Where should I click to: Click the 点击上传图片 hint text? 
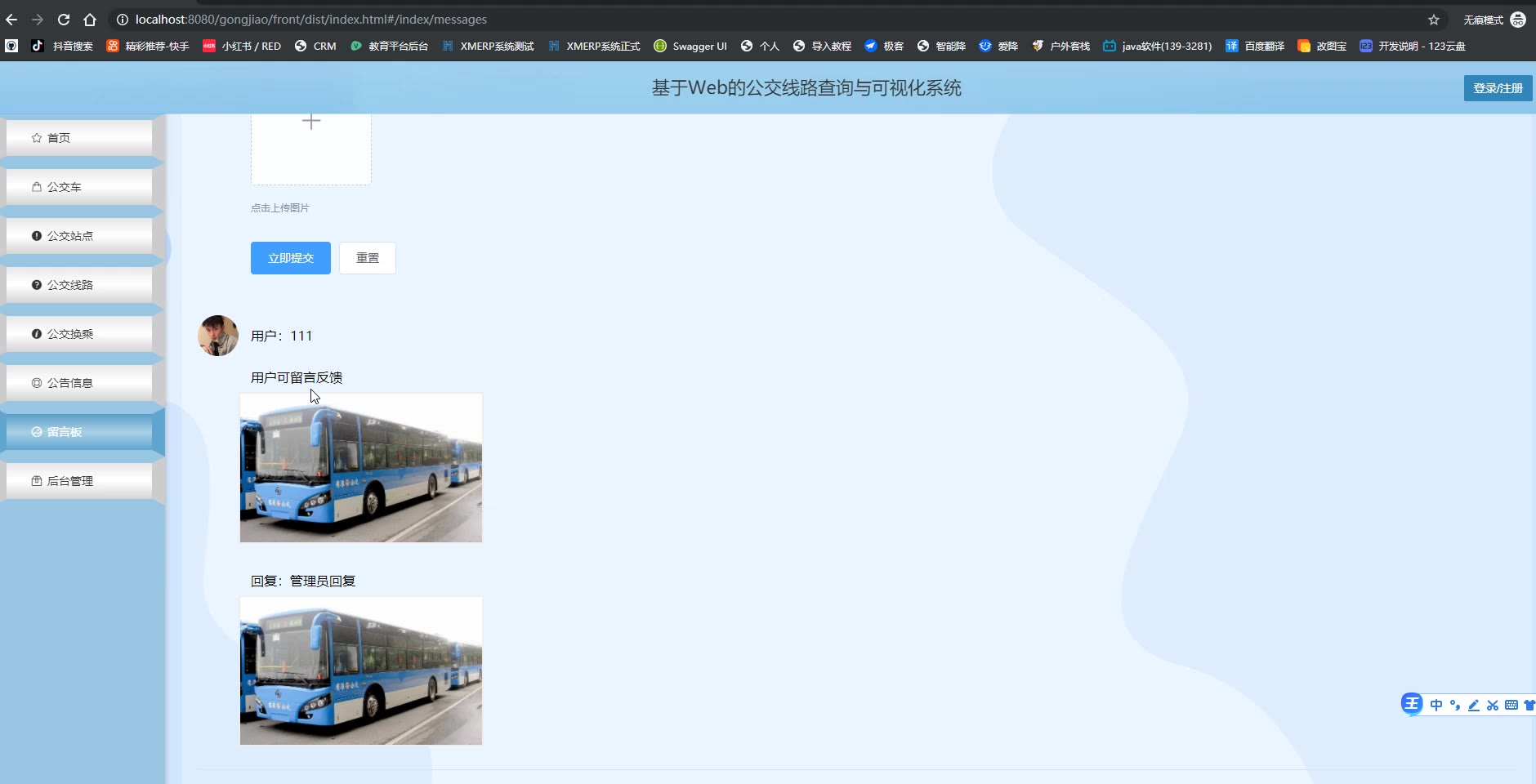pos(280,208)
